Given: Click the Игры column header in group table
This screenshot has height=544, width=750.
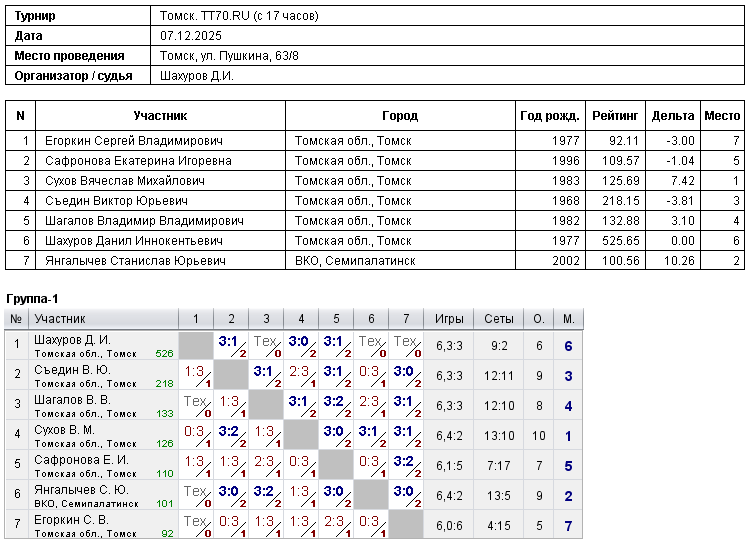Looking at the screenshot, I should tap(449, 319).
